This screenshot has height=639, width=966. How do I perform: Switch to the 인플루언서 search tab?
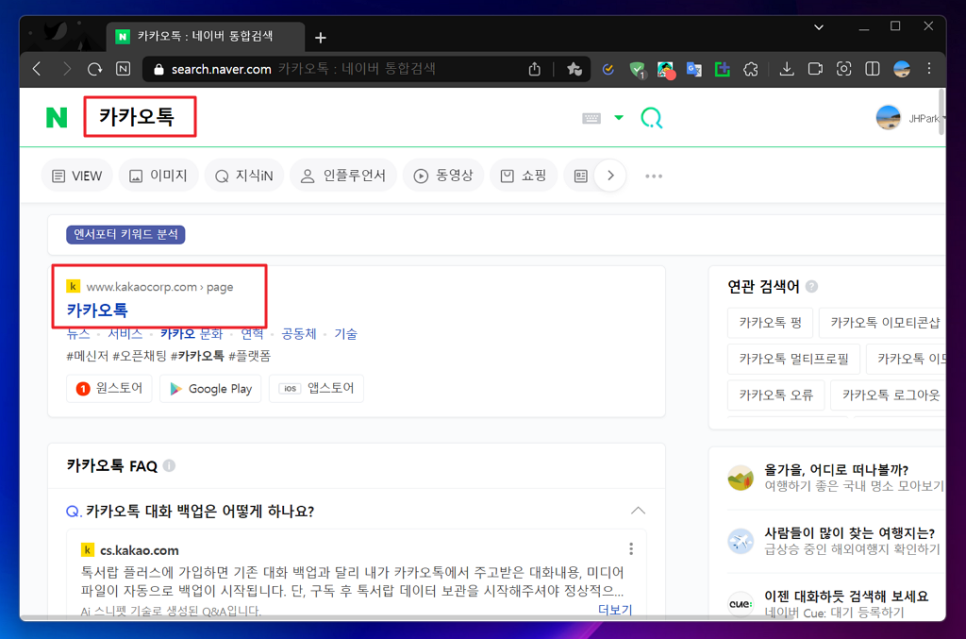pyautogui.click(x=343, y=176)
